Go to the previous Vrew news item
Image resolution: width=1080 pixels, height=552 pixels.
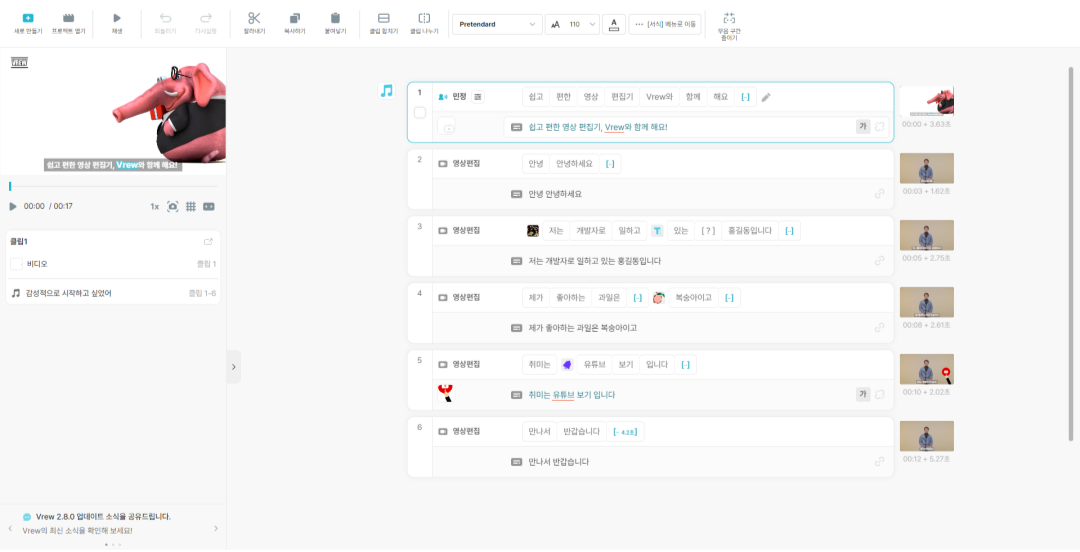(10, 529)
